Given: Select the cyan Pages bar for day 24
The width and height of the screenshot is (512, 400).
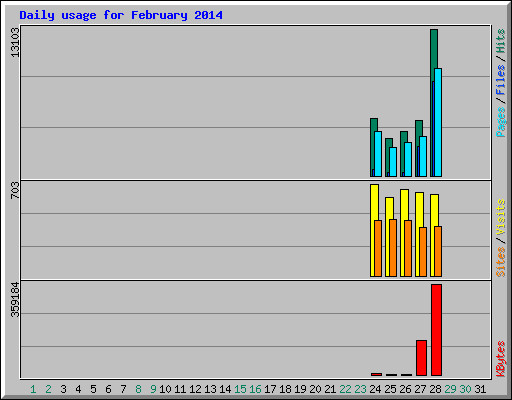Looking at the screenshot, I should click(x=378, y=154).
